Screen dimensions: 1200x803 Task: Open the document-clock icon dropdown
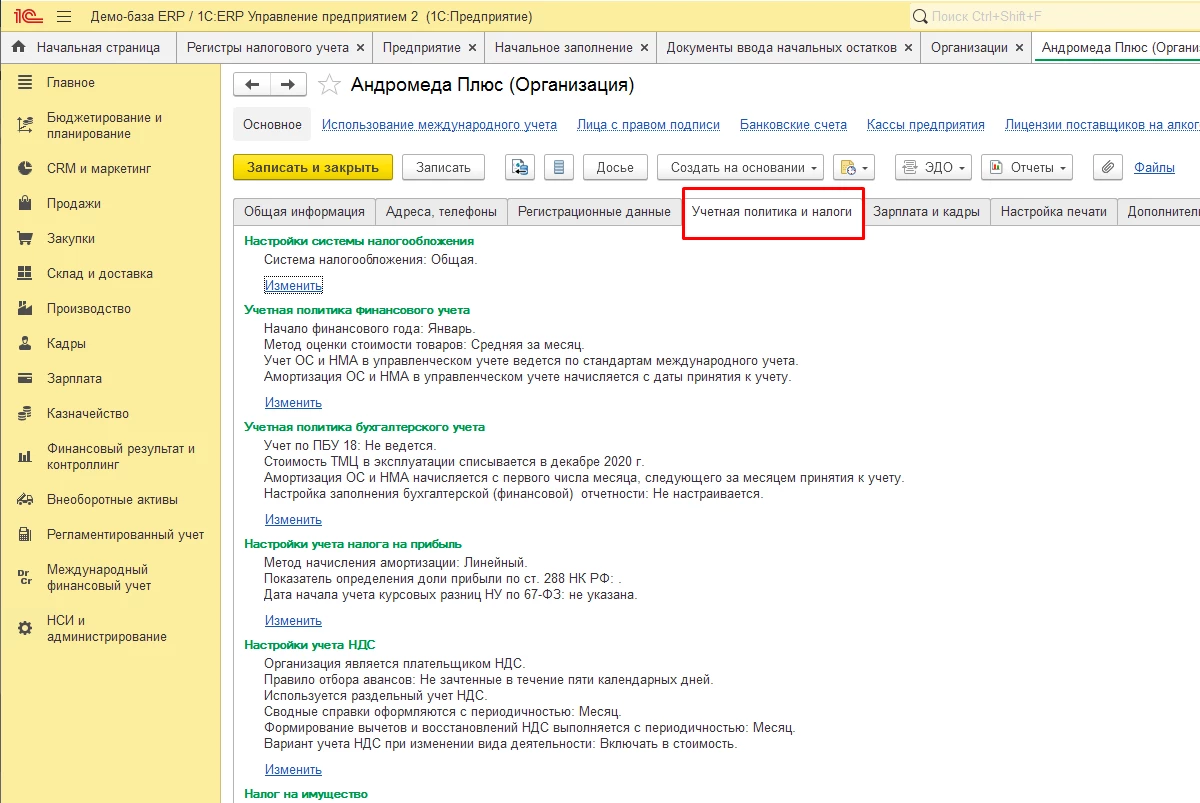pyautogui.click(x=853, y=167)
